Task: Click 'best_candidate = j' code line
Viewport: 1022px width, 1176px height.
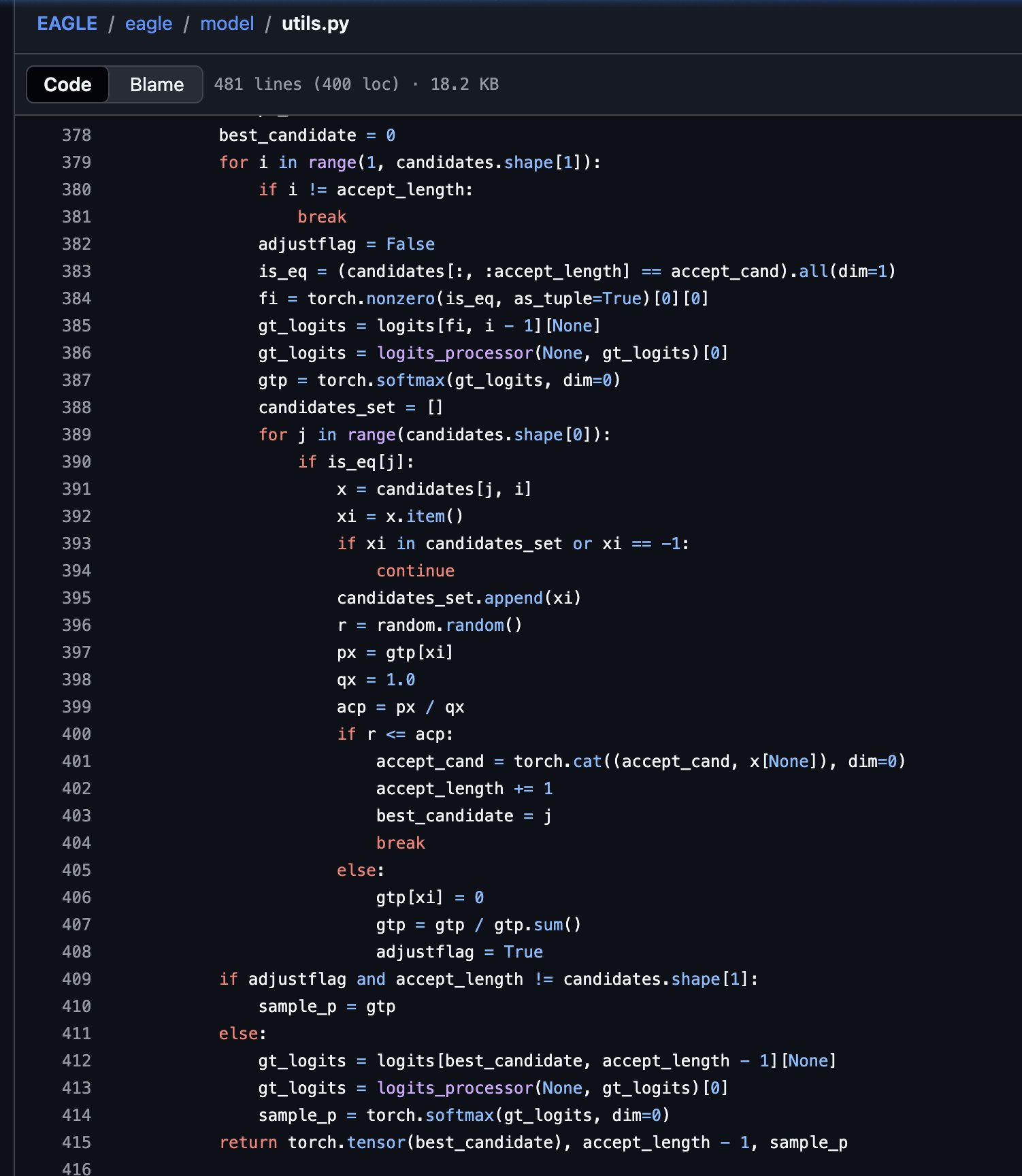Action: click(x=464, y=816)
